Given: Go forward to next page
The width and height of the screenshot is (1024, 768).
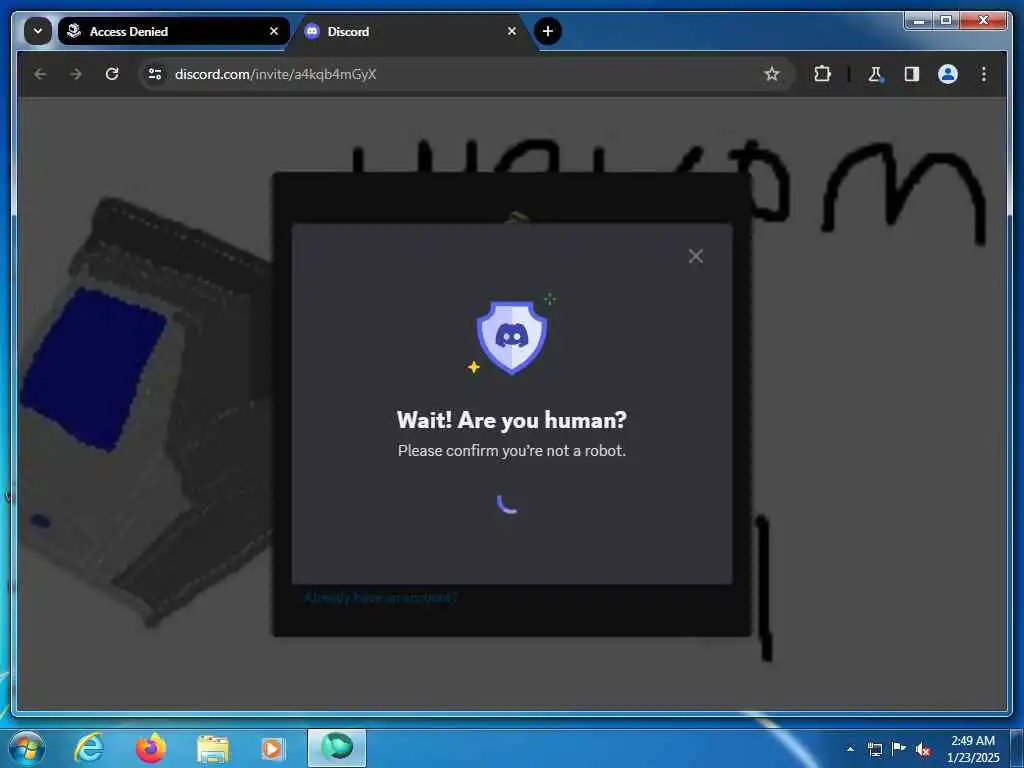Looking at the screenshot, I should (x=76, y=74).
